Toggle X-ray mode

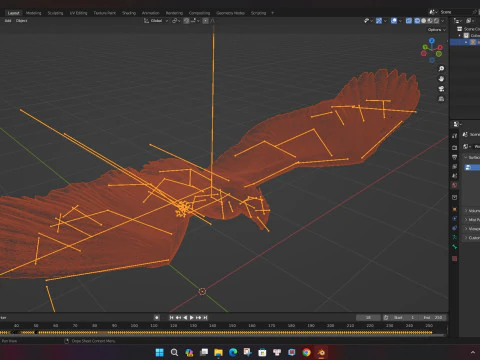(x=409, y=21)
